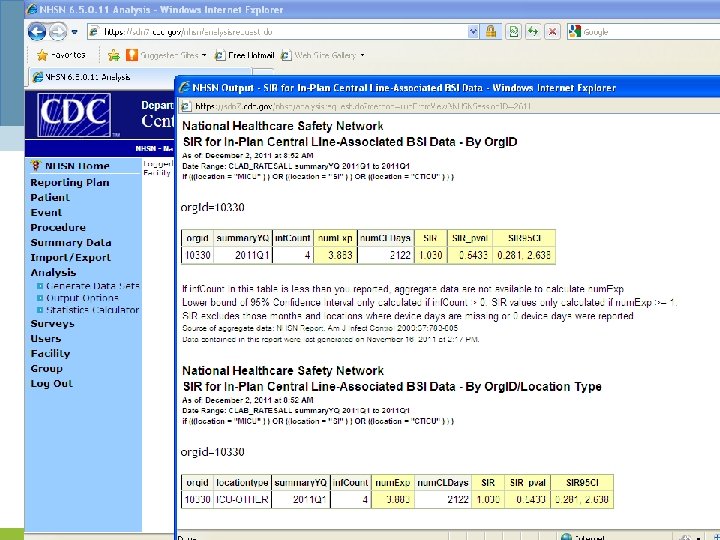Click Log Out in the sidebar

[51, 384]
